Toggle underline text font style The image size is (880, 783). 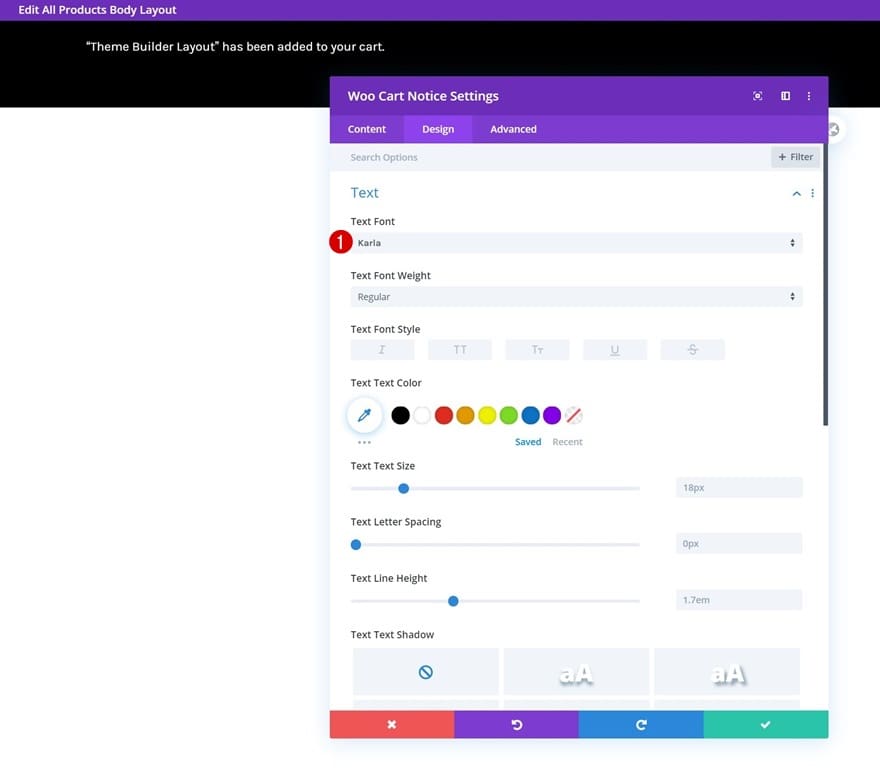(615, 350)
